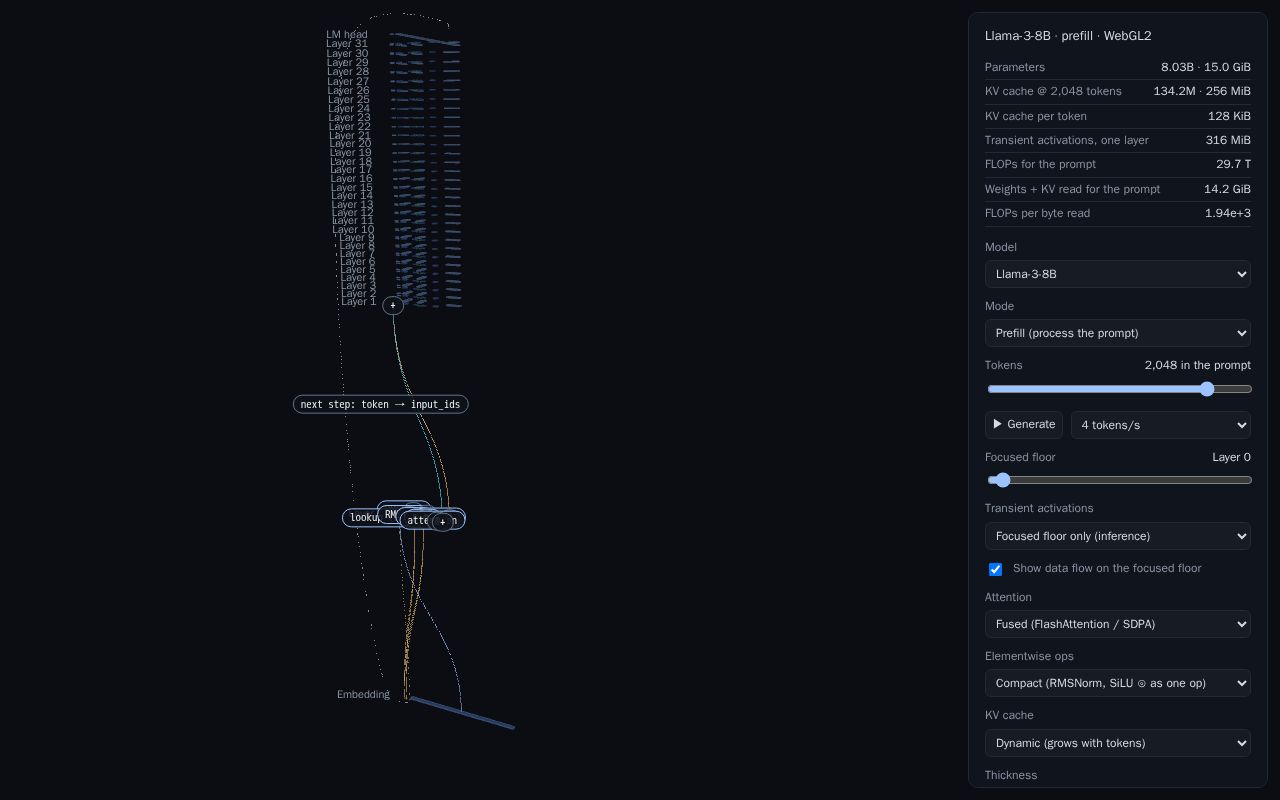Viewport: 1280px width, 800px height.
Task: Click the Focused floor slider
Action: tap(1118, 480)
